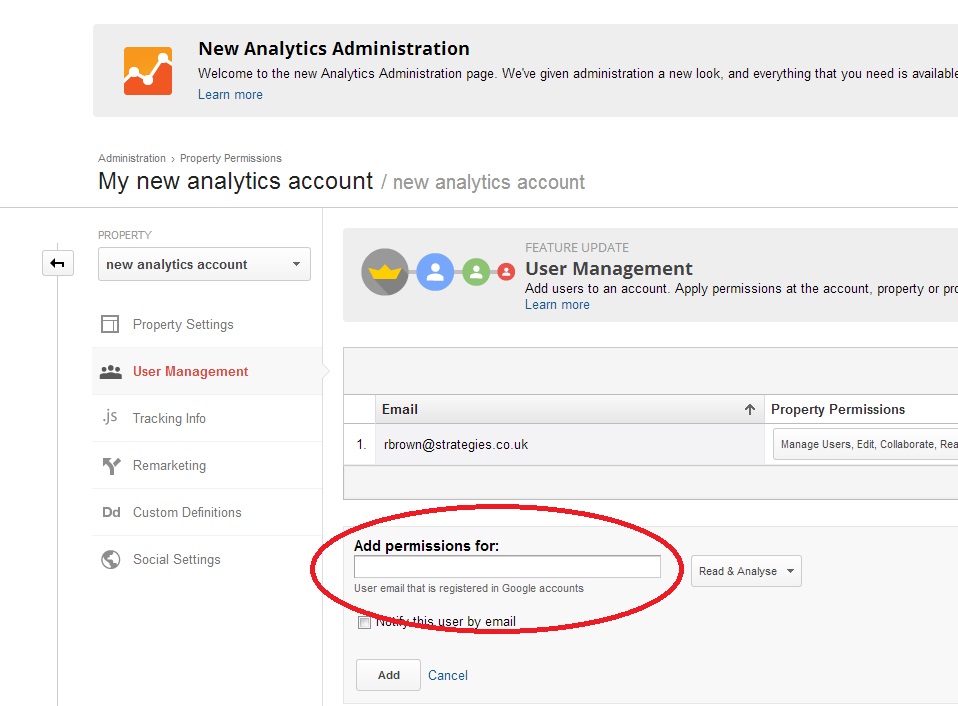Click the Add permissions for: label
This screenshot has height=706, width=958.
pyautogui.click(x=426, y=545)
